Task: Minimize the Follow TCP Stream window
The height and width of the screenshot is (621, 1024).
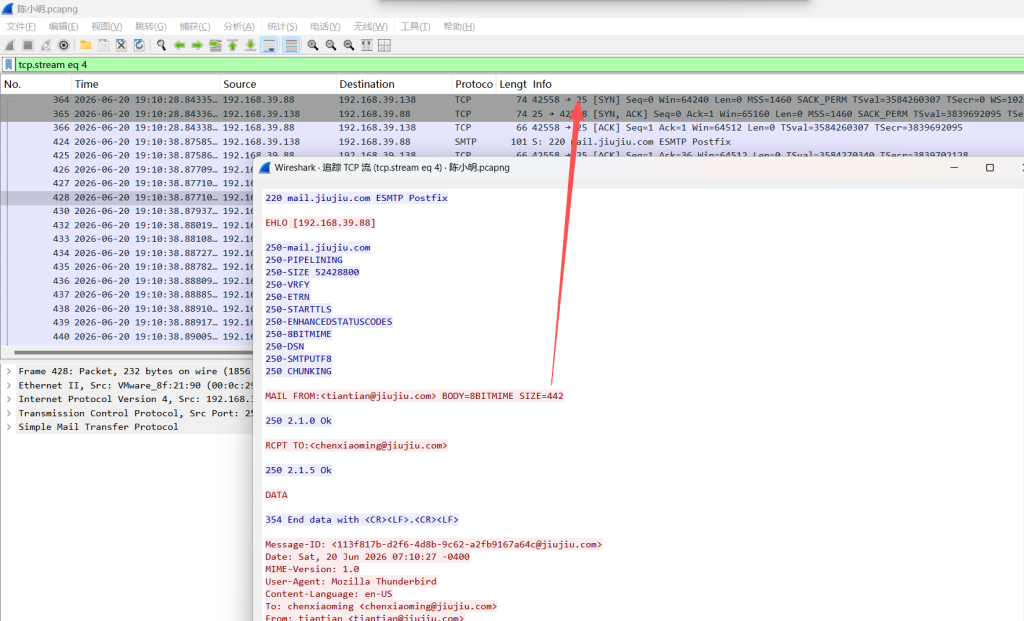Action: (x=954, y=168)
